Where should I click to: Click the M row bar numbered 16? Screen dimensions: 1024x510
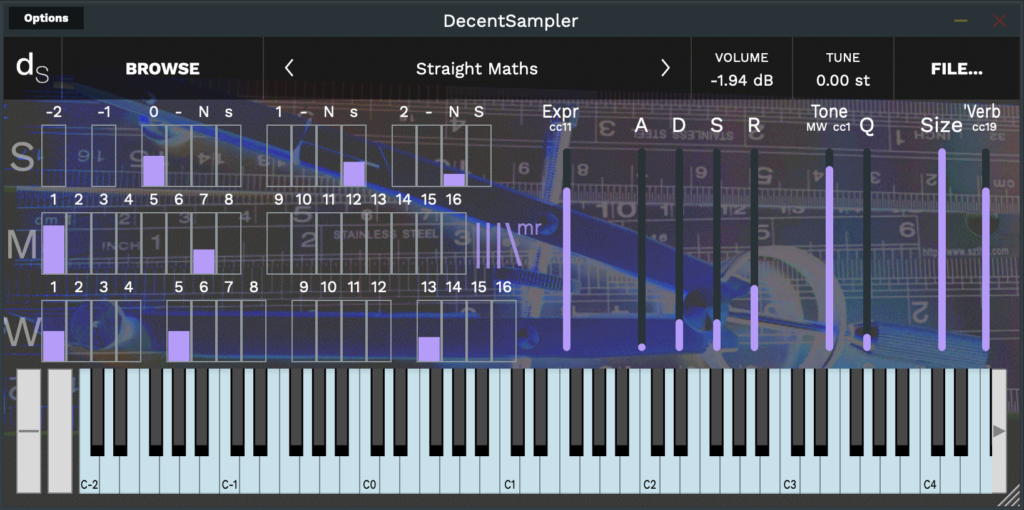click(x=454, y=243)
